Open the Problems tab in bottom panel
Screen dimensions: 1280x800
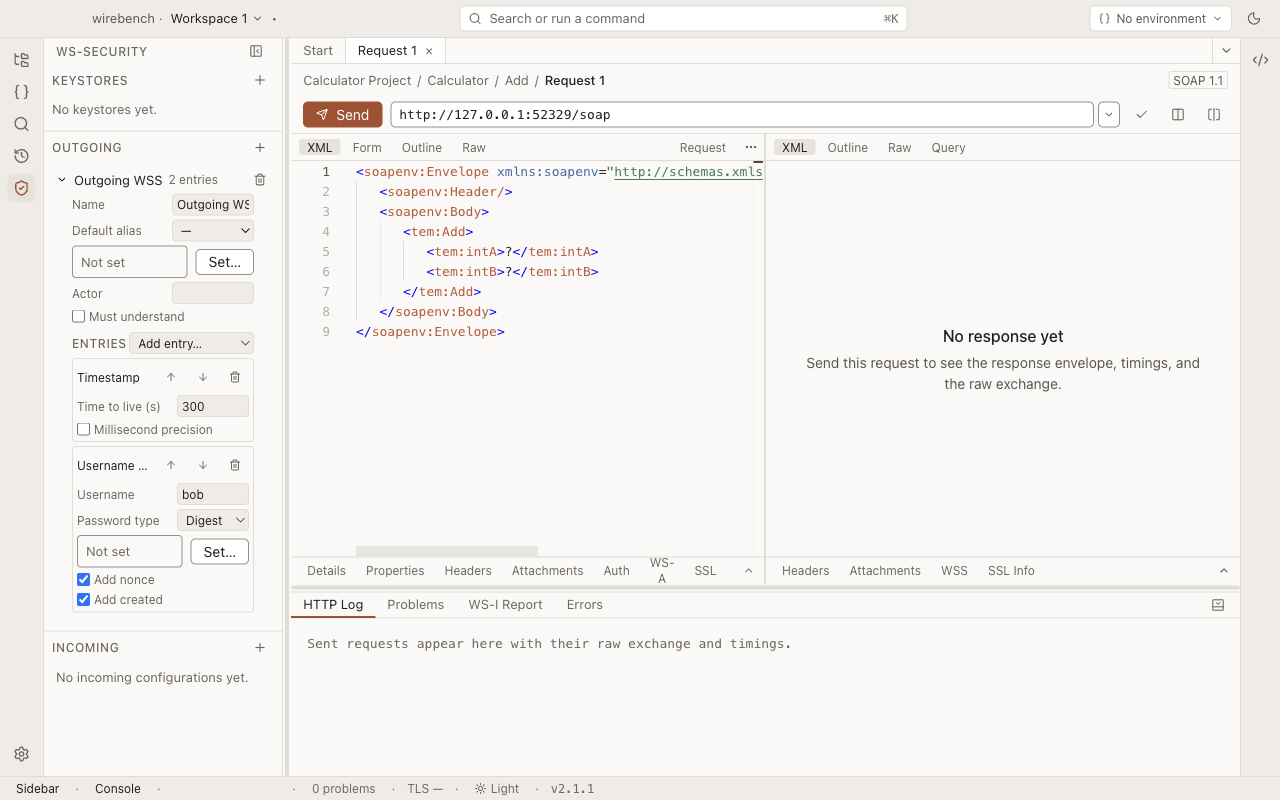[x=415, y=604]
